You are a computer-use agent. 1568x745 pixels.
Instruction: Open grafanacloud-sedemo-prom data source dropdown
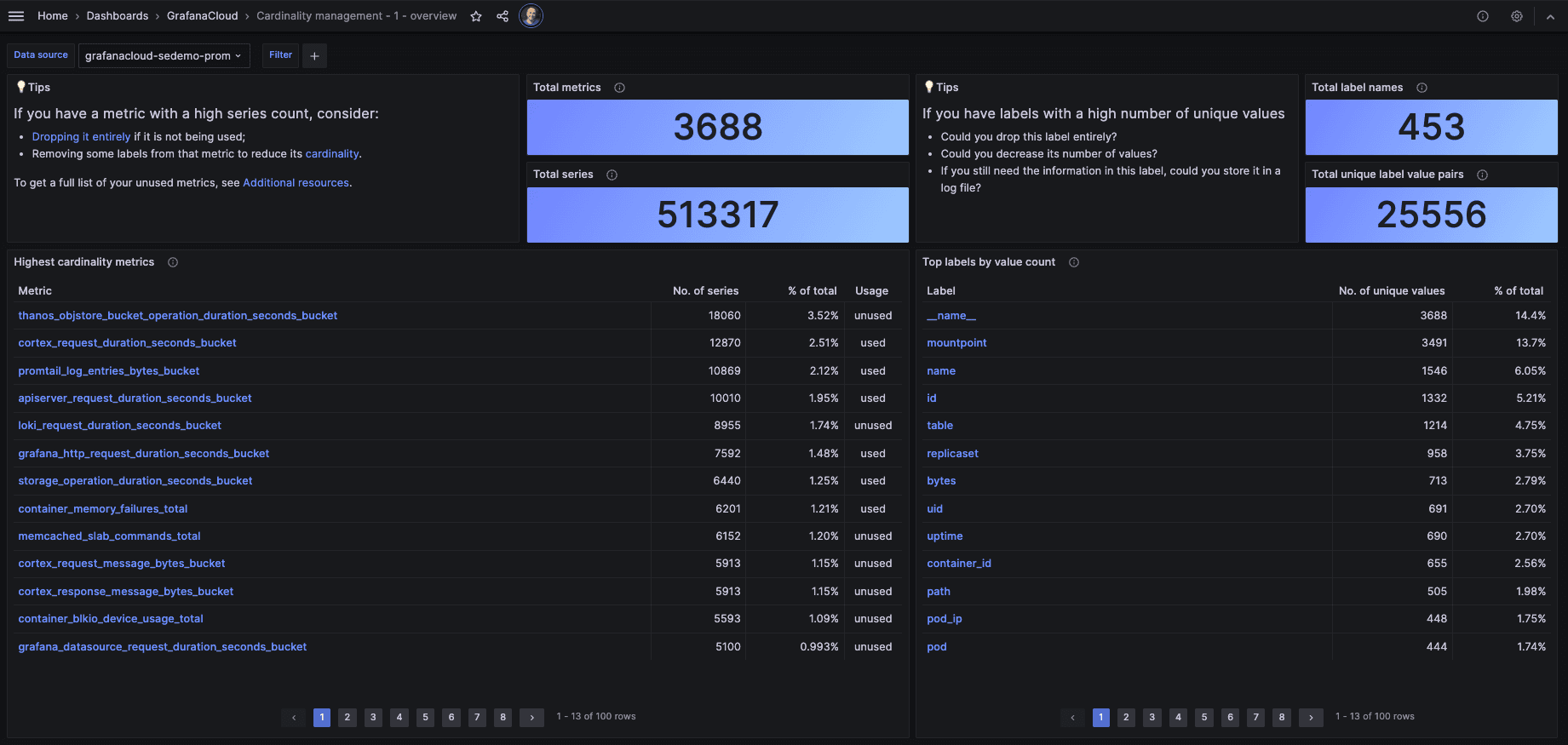point(164,55)
